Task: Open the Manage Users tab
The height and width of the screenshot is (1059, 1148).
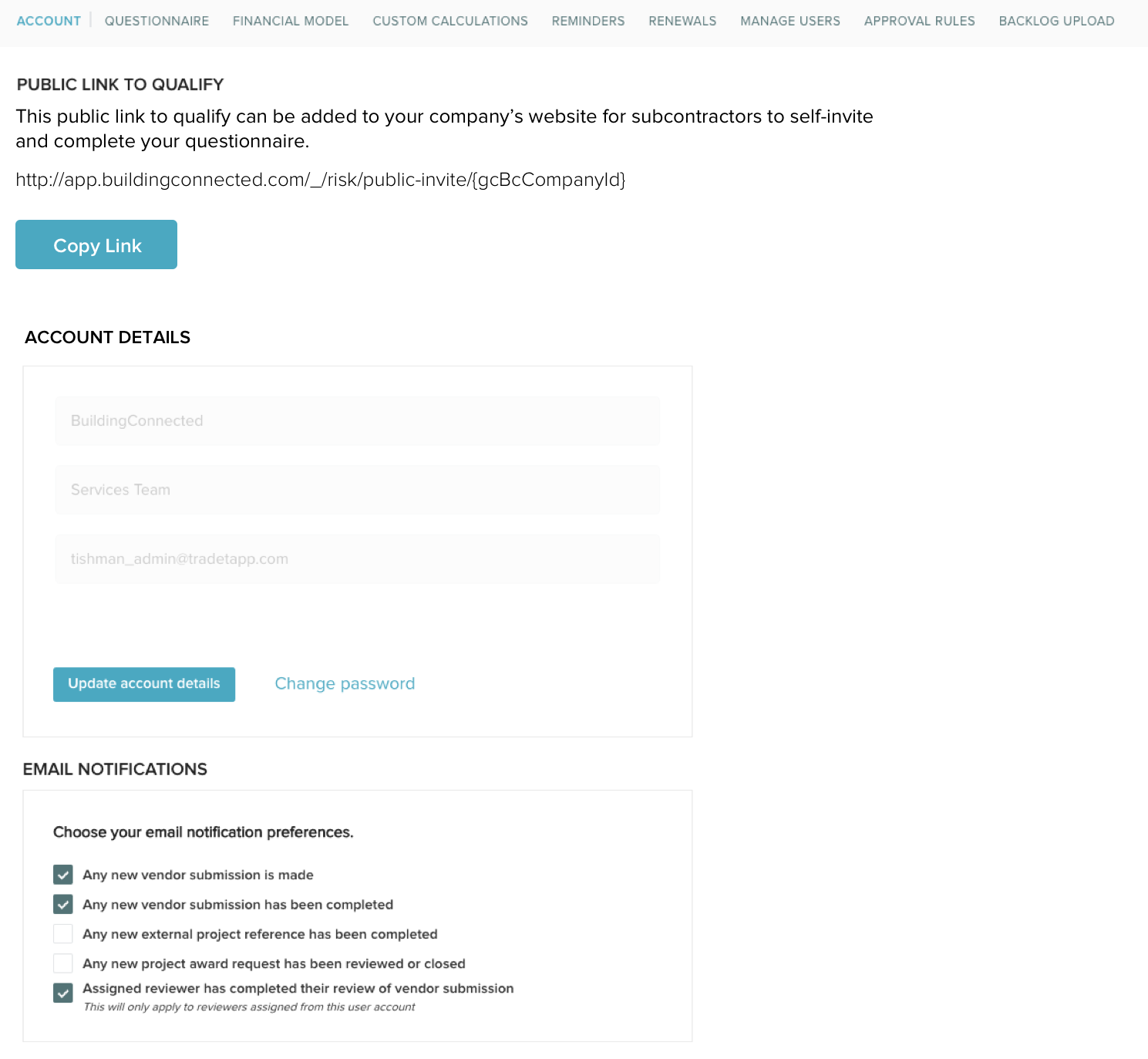Action: click(x=790, y=21)
